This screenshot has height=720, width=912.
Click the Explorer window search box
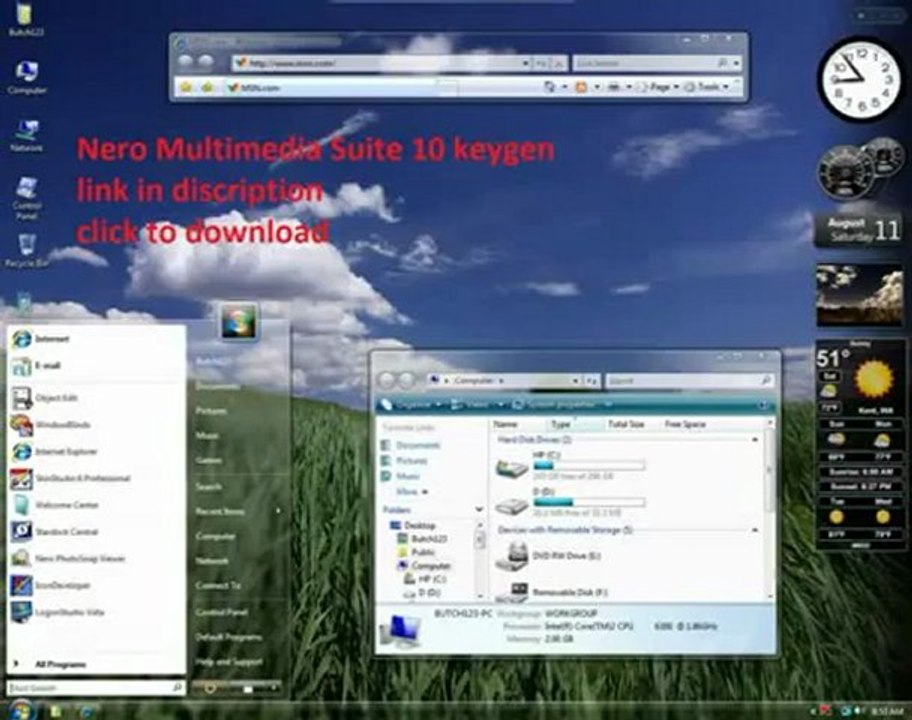[x=690, y=380]
